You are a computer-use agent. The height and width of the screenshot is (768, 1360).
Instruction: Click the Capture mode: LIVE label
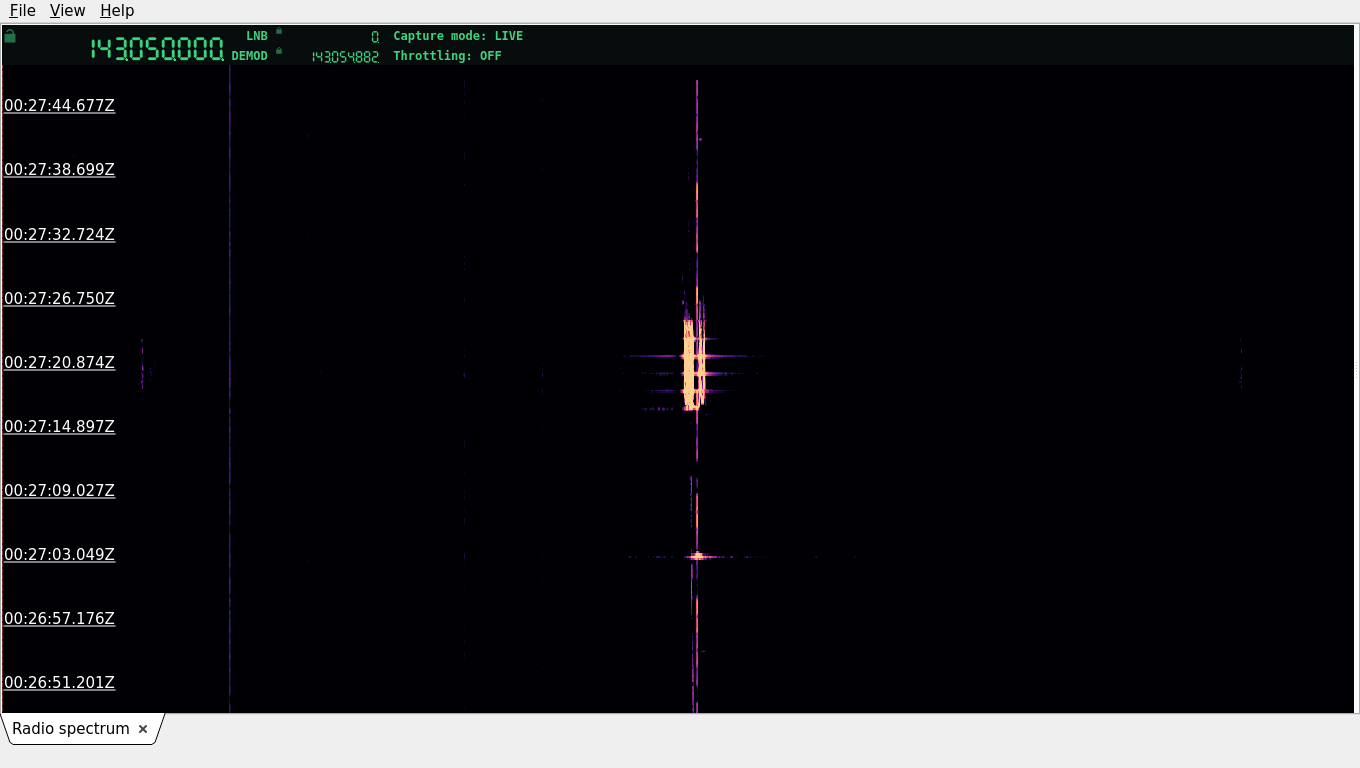click(458, 36)
